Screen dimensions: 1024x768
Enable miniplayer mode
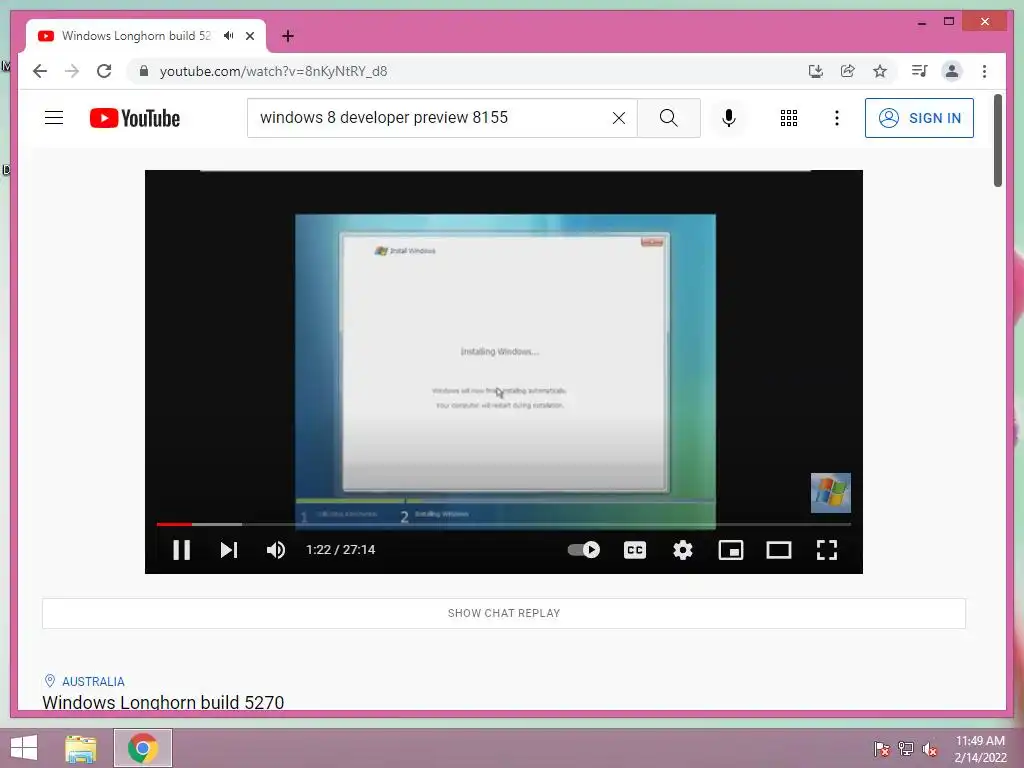731,550
